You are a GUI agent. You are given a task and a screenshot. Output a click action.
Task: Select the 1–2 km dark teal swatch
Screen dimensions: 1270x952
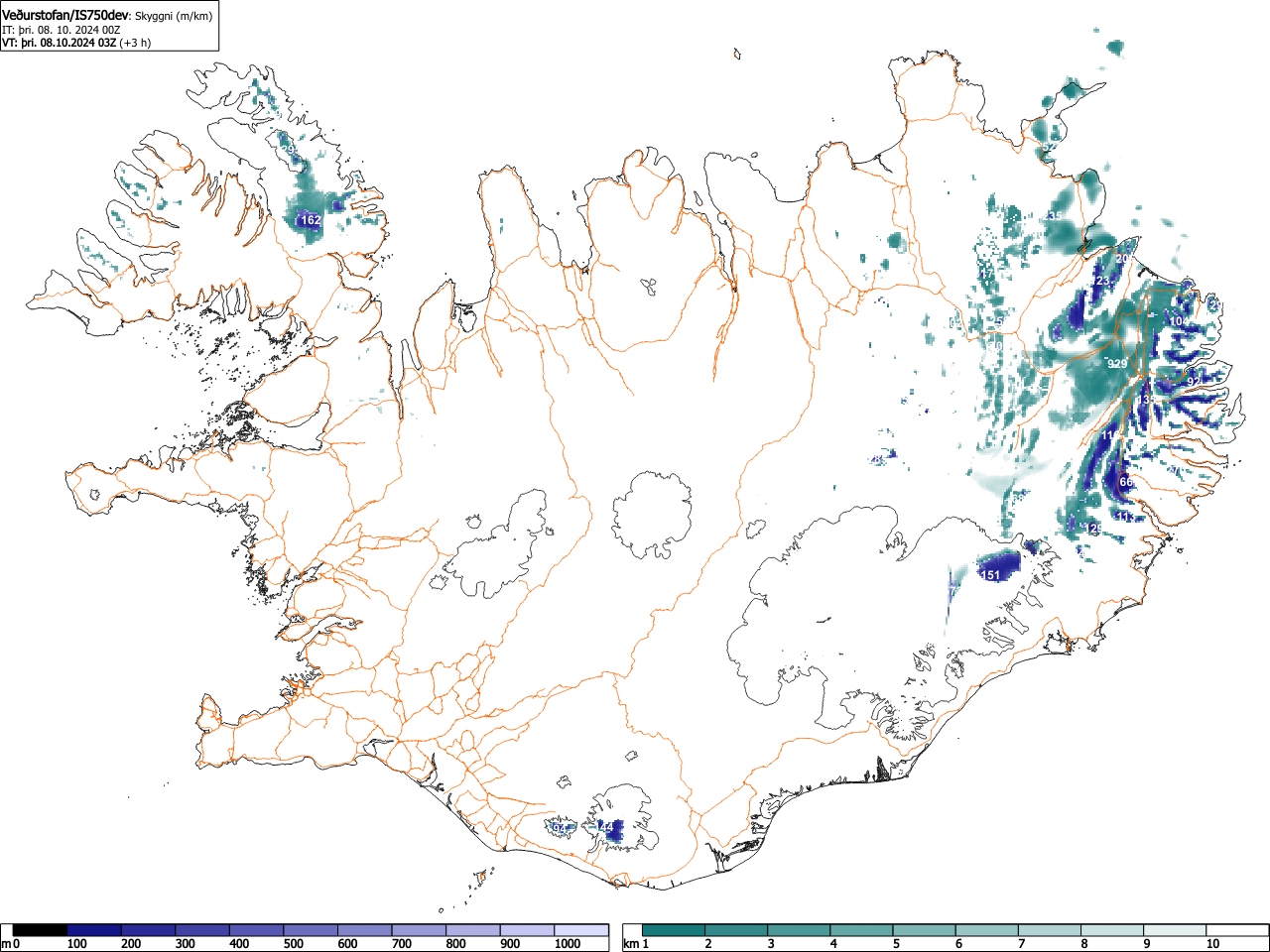(675, 930)
